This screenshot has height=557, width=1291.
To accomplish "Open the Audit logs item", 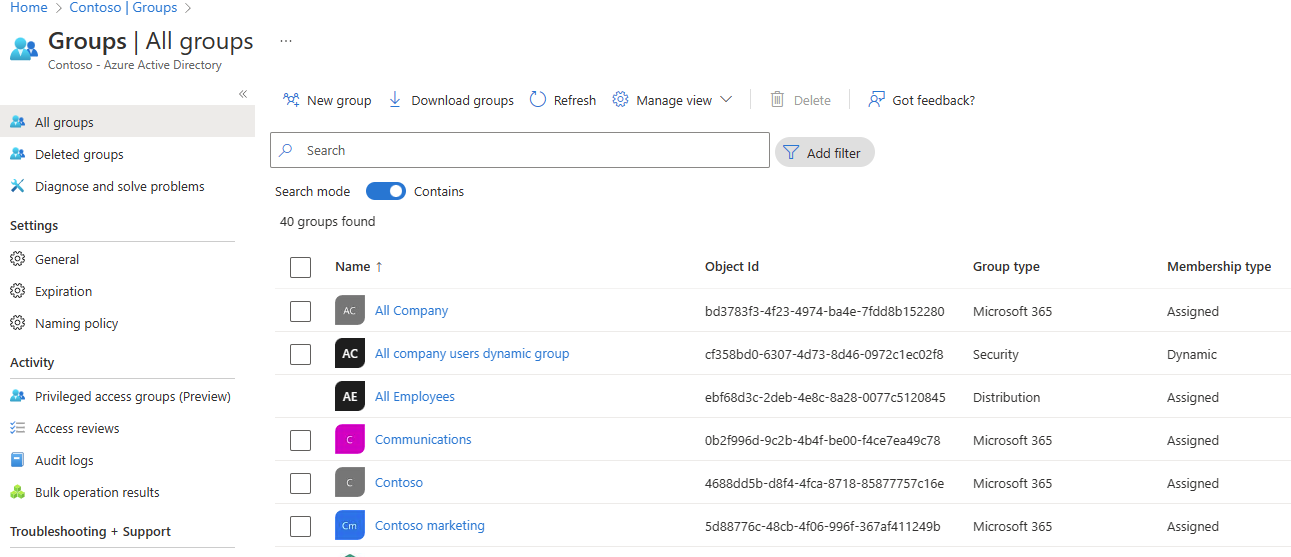I will 127,460.
